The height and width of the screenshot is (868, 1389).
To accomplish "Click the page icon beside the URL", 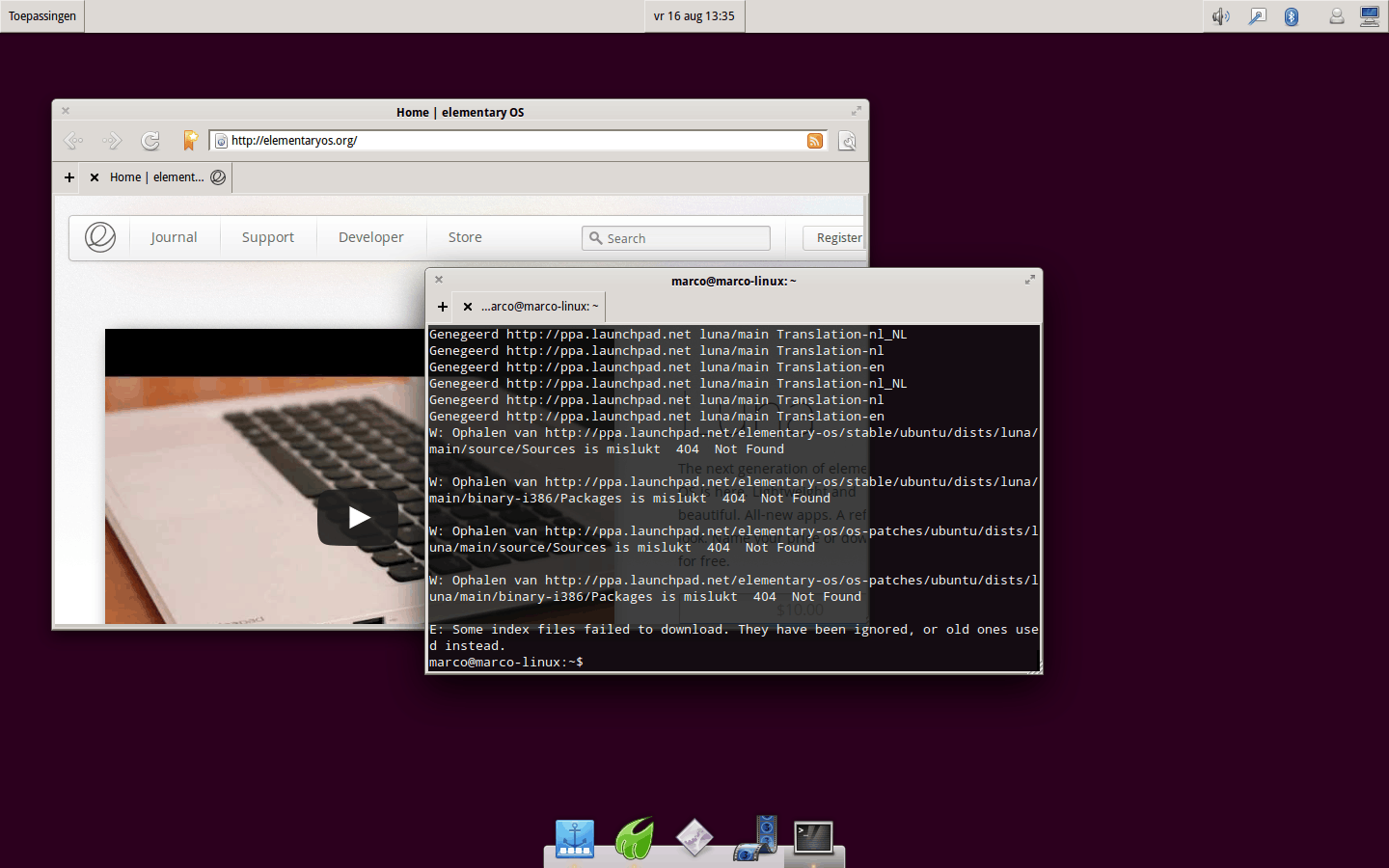I will tap(221, 141).
